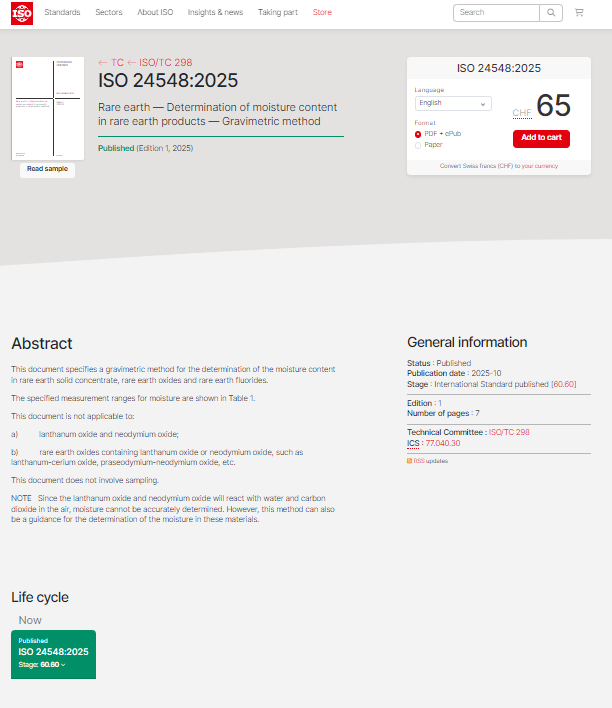This screenshot has height=708, width=612.
Task: Select PDF + ePub format option
Action: coord(418,134)
